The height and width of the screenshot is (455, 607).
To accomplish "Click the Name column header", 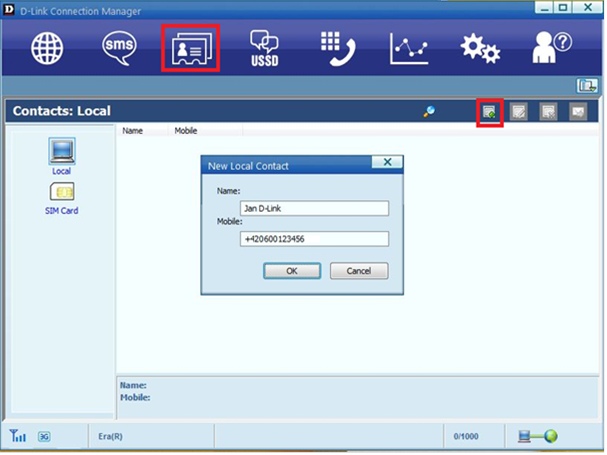I will pos(132,131).
